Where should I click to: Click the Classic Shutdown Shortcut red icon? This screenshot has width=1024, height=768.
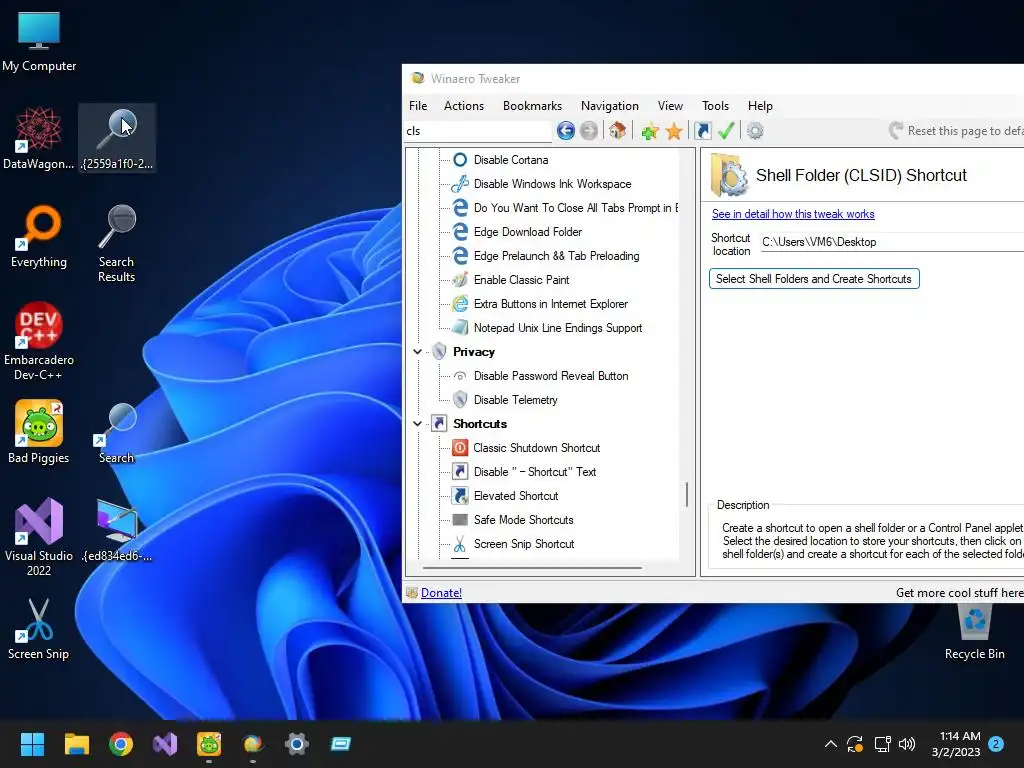pyautogui.click(x=460, y=448)
